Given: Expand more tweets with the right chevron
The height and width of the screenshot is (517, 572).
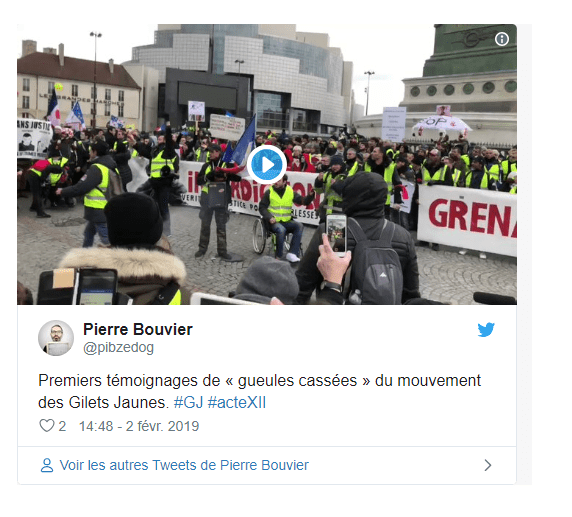Looking at the screenshot, I should coord(488,465).
